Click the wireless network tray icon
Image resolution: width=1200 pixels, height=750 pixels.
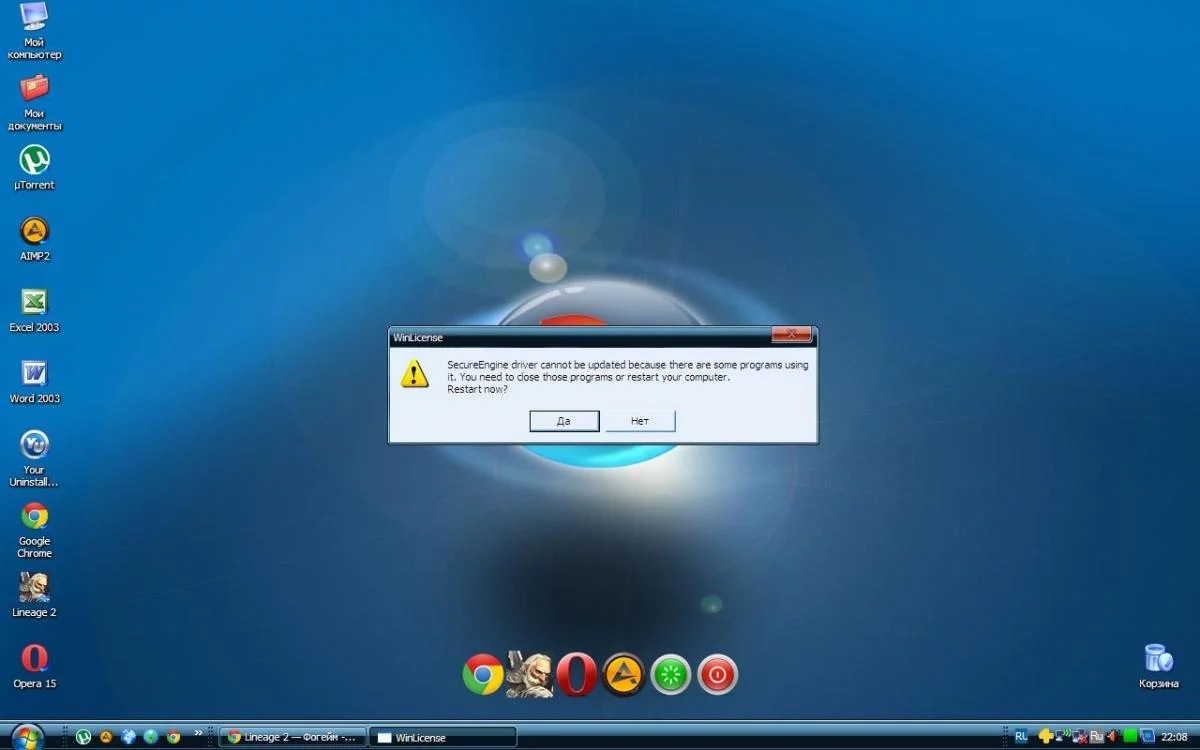pyautogui.click(x=1063, y=735)
